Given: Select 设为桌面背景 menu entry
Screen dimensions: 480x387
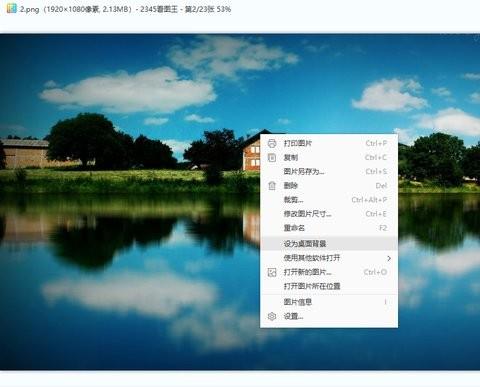Looking at the screenshot, I should 329,243.
